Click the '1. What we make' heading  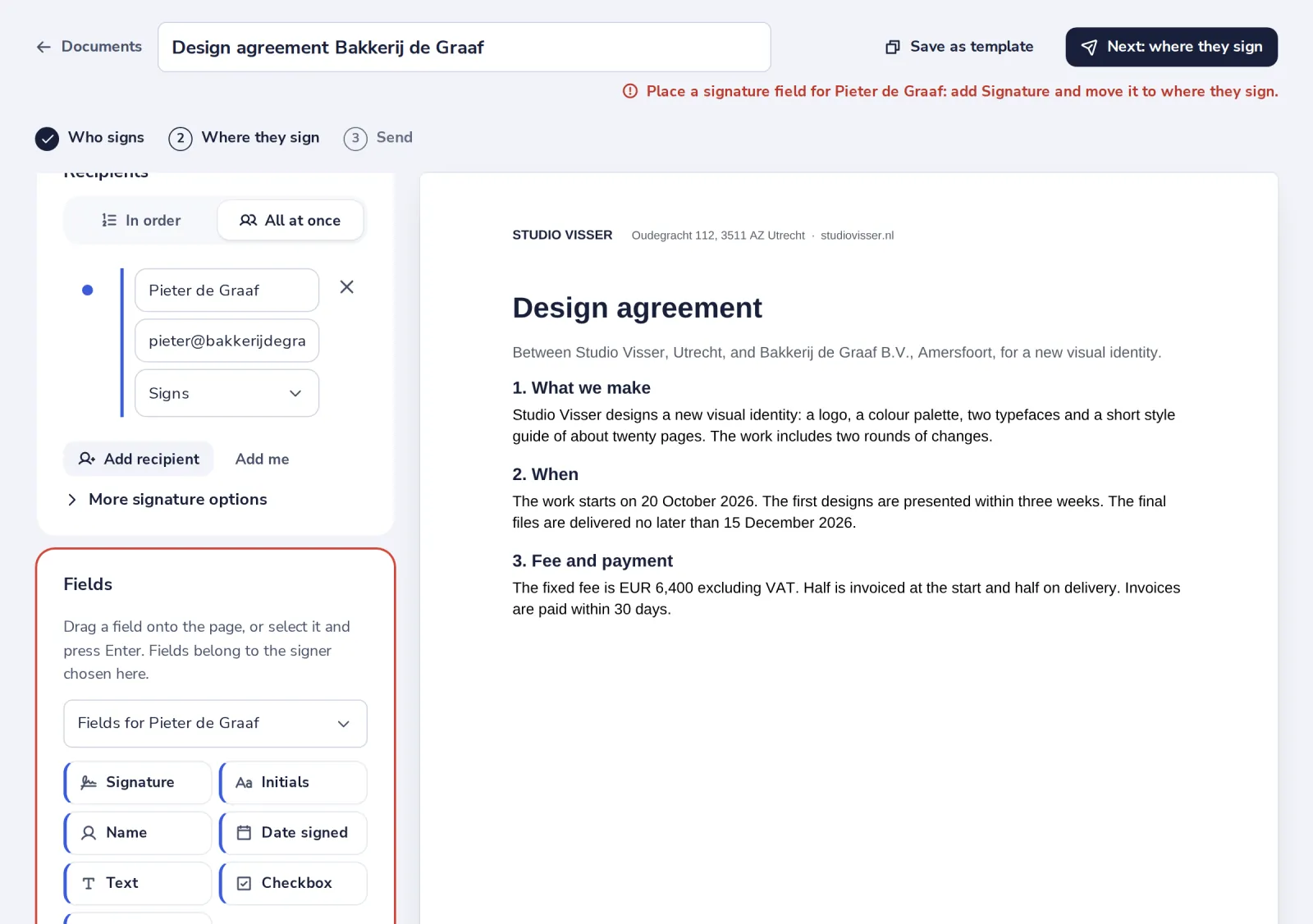click(581, 388)
